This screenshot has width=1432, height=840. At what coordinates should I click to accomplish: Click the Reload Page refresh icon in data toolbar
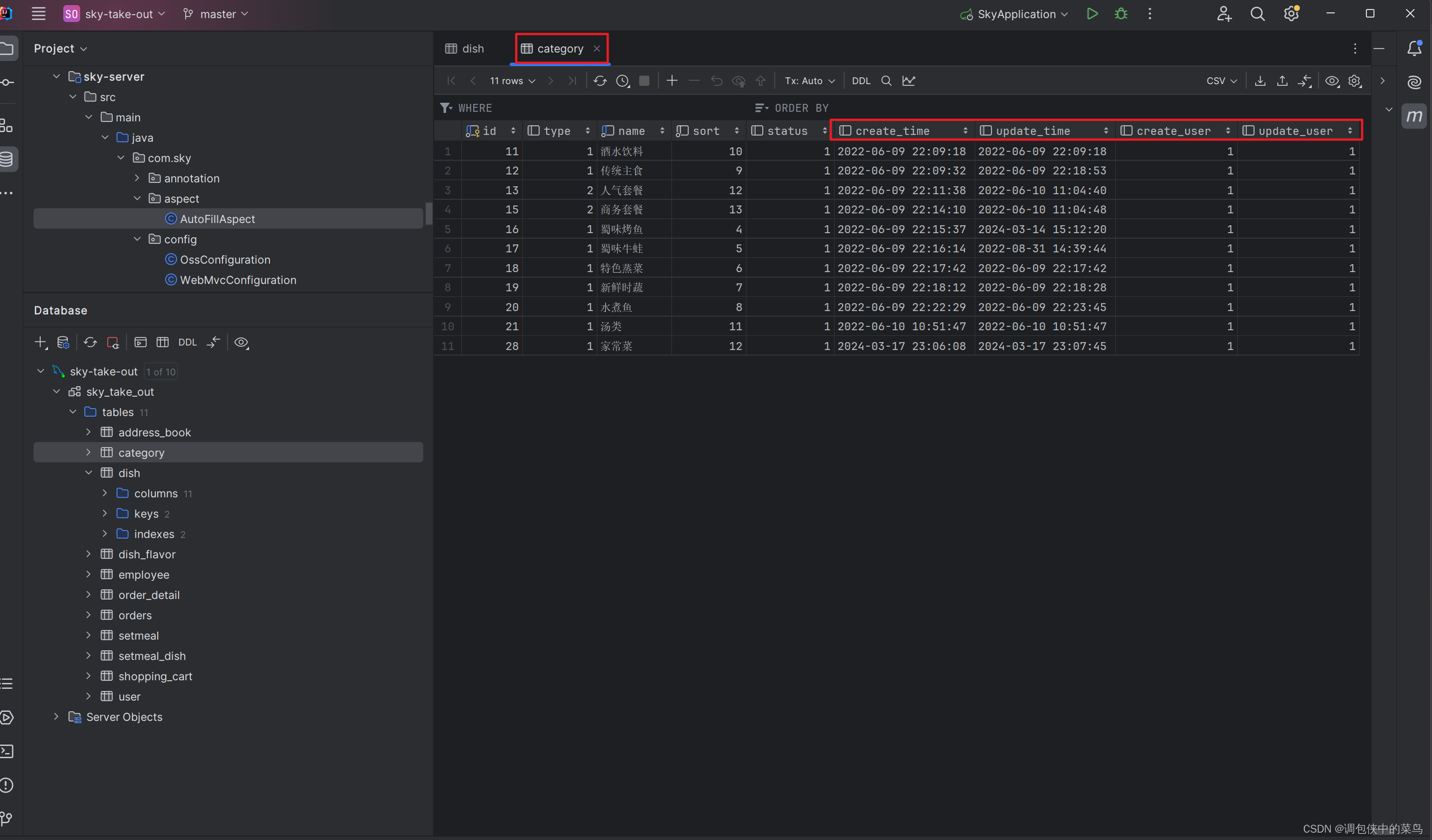[600, 81]
